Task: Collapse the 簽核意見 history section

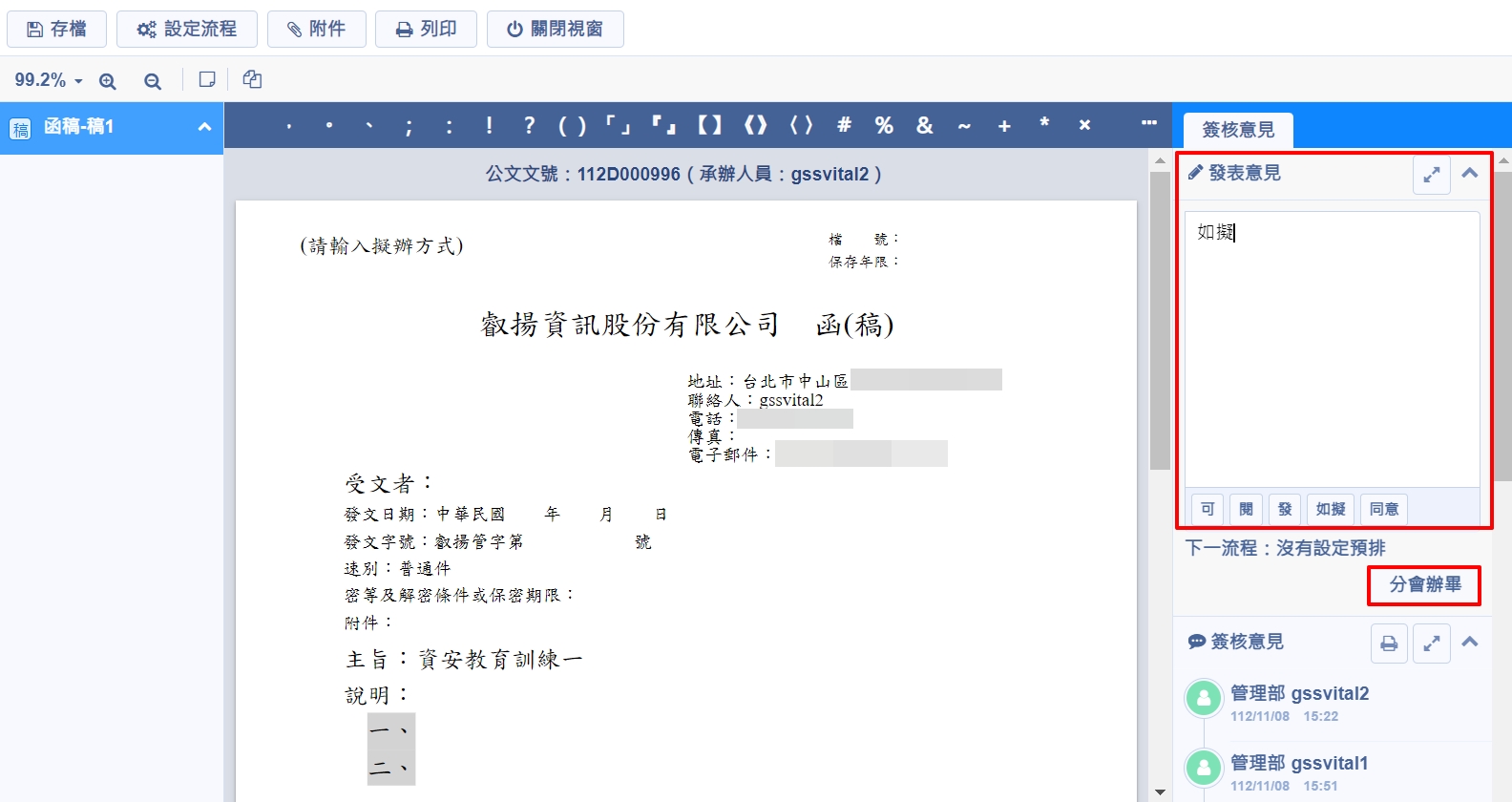Action: pos(1470,643)
